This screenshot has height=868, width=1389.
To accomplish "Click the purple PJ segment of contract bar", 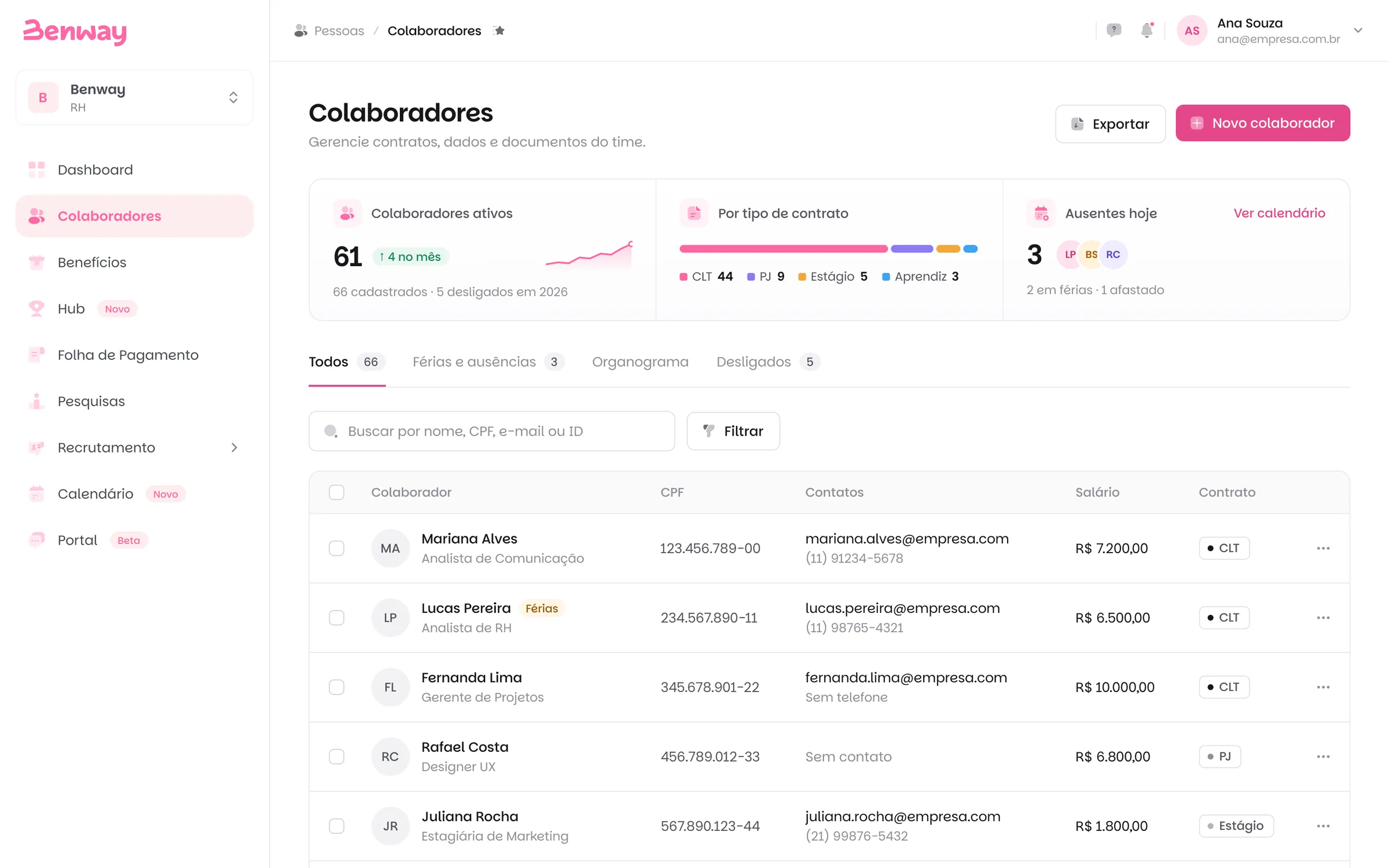I will 912,249.
